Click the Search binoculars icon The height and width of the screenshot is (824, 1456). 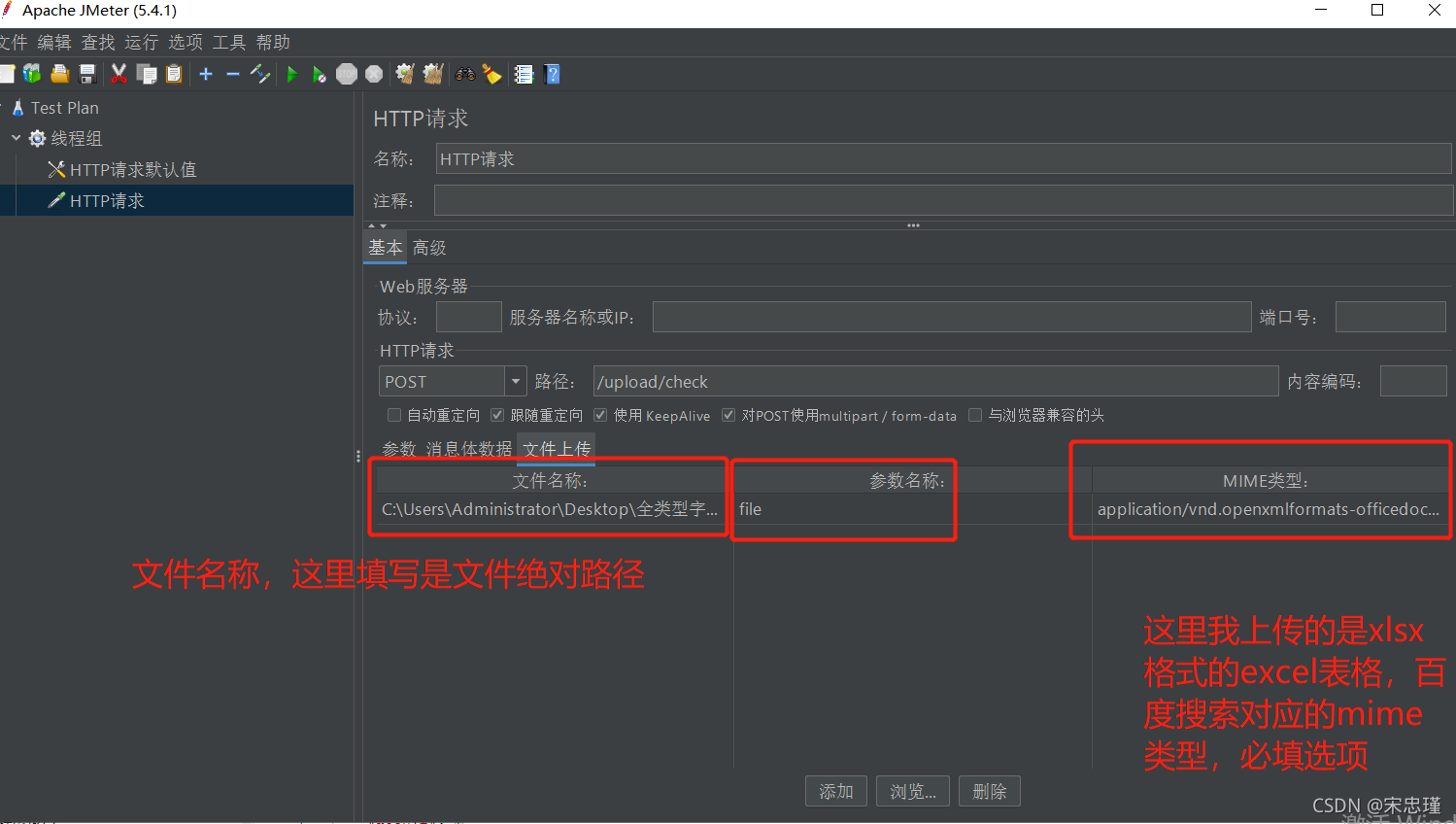tap(465, 74)
